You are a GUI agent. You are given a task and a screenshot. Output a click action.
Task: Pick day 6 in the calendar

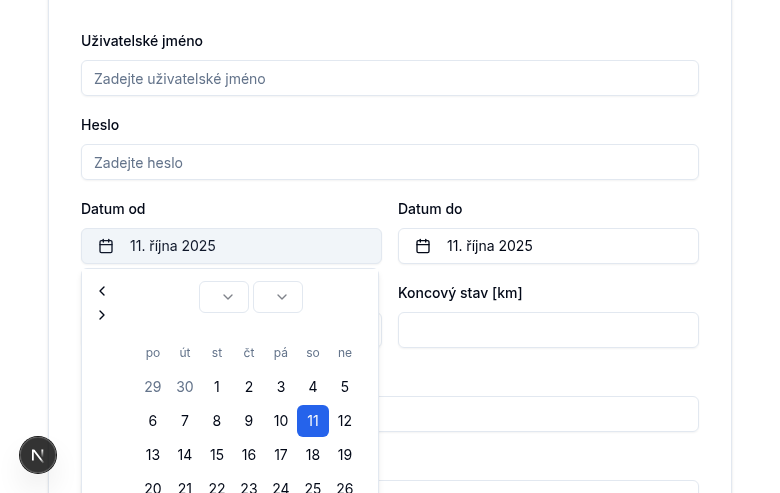(x=153, y=421)
